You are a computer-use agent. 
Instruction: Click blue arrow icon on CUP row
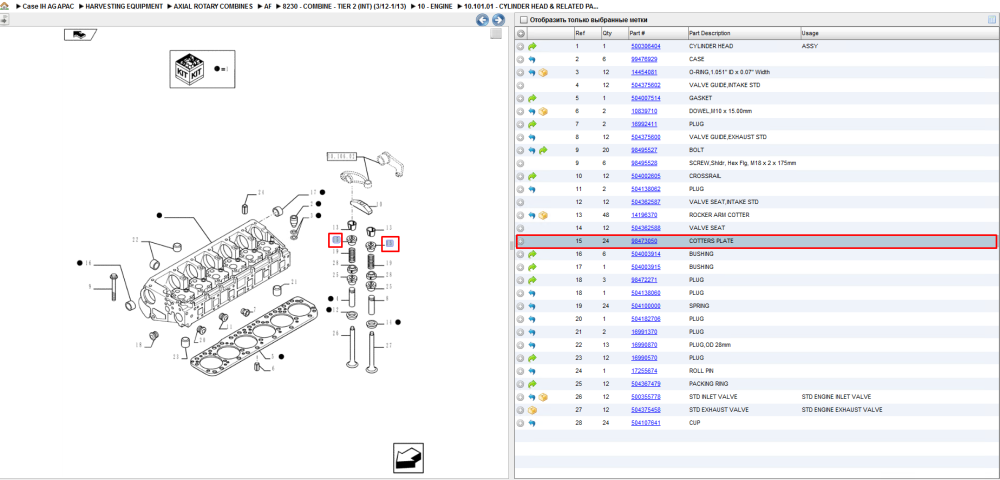click(x=533, y=422)
